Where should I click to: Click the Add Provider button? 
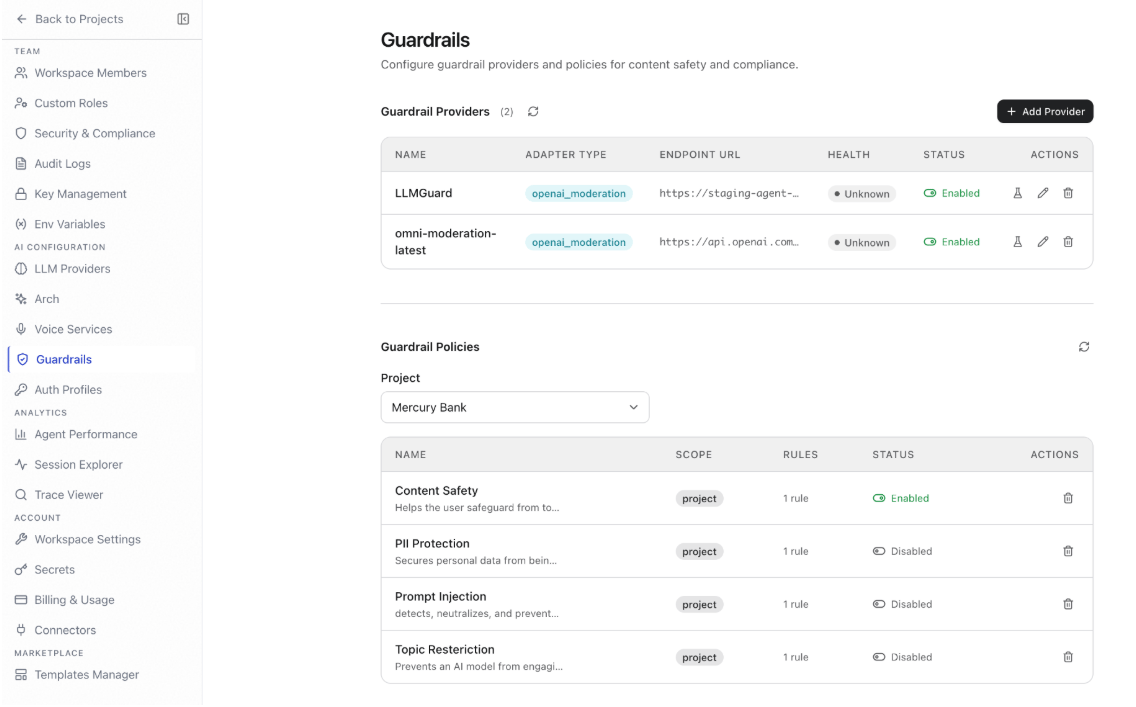[x=1045, y=112]
